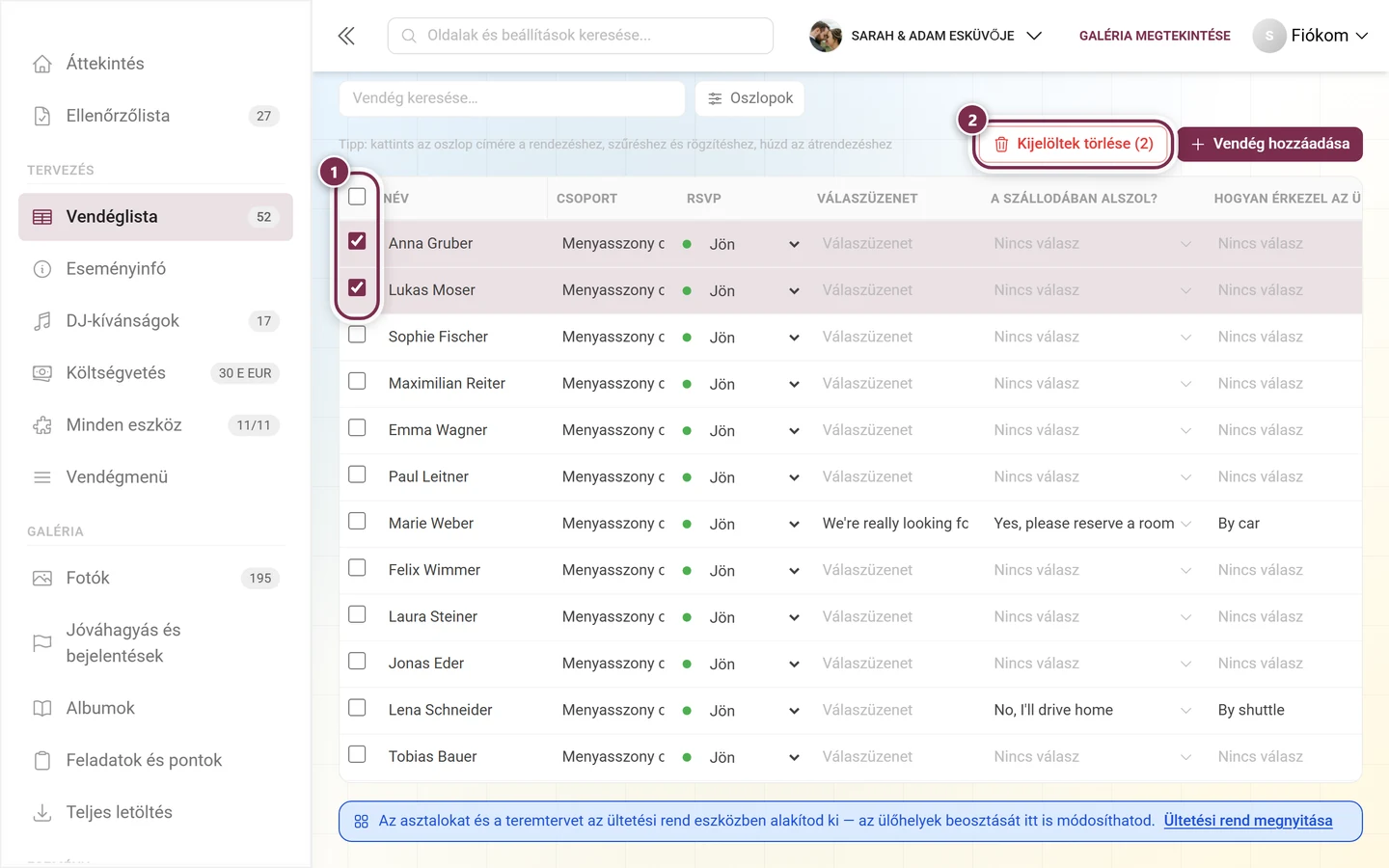Viewport: 1389px width, 868px height.
Task: Follow the Ültetési rend megnyitása link
Action: 1248,821
